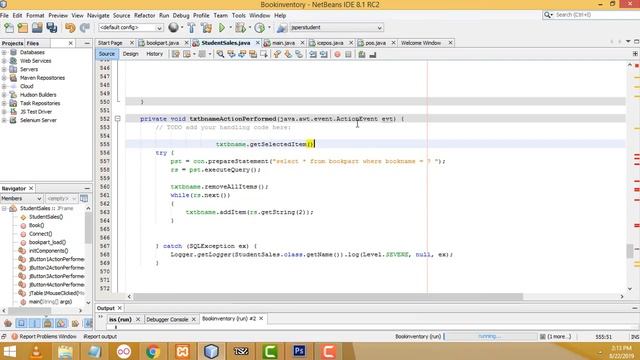Click the (1 more...) tasks indicator
This screenshot has width=640, height=360.
coord(556,337)
